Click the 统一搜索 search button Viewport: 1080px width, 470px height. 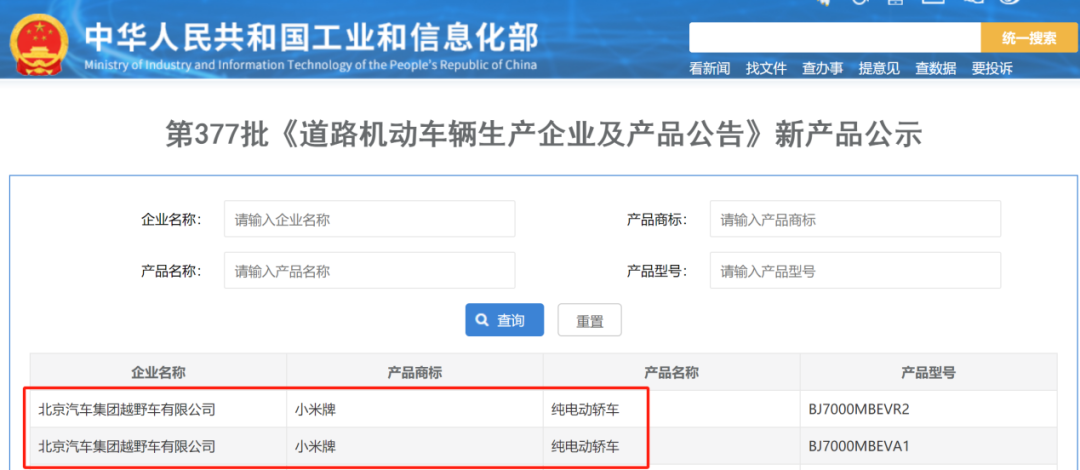[x=1029, y=38]
